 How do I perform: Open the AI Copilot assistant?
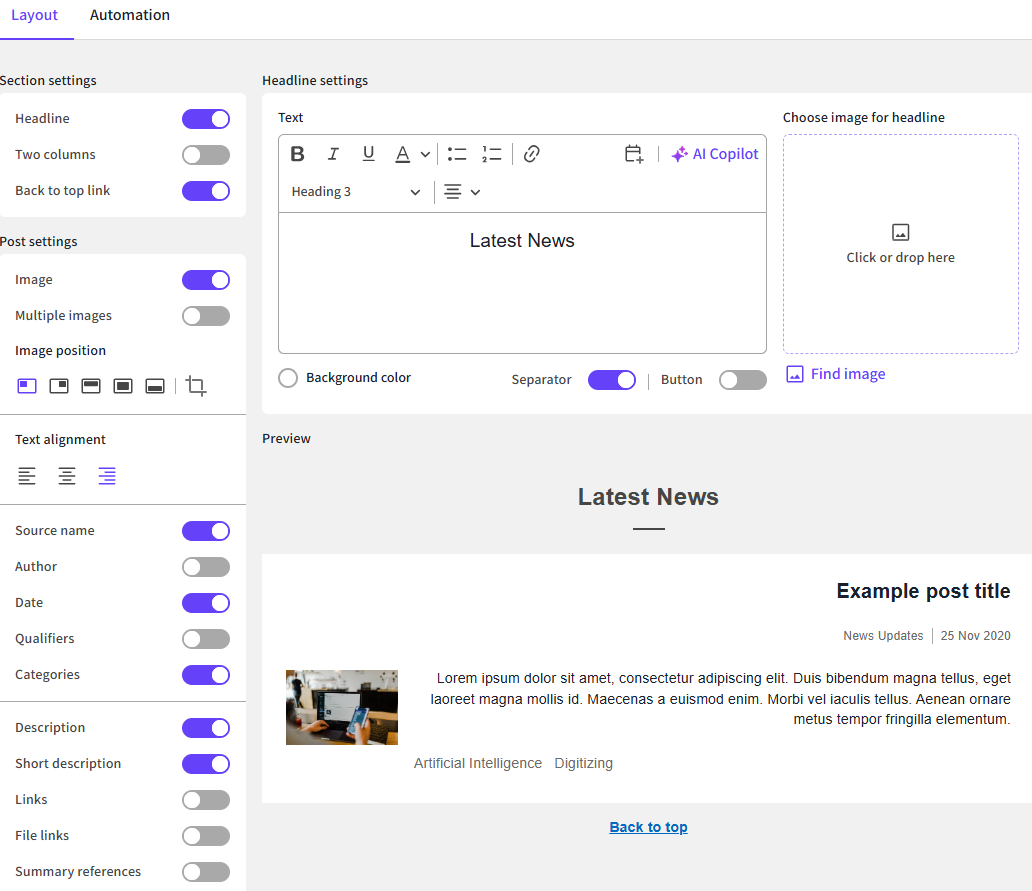pyautogui.click(x=715, y=154)
